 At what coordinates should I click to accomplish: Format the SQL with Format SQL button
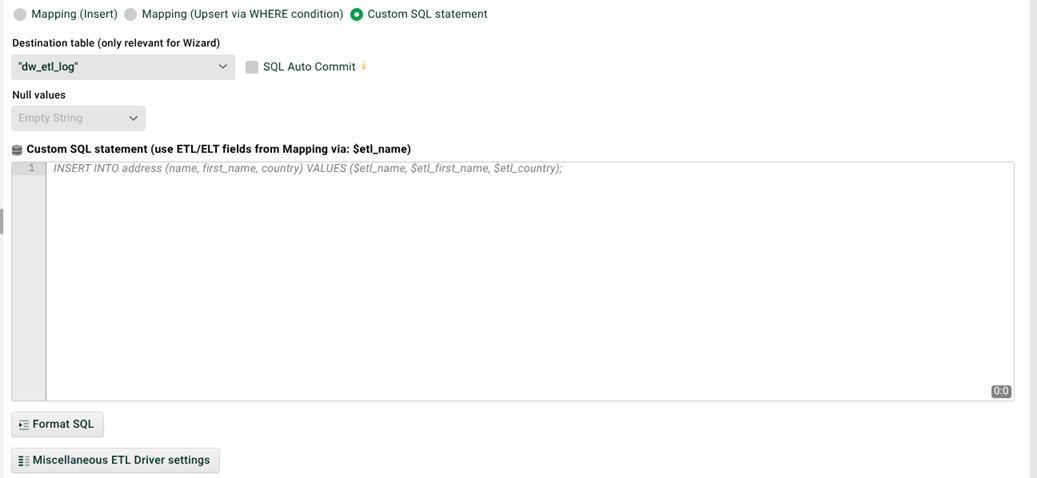coord(58,424)
